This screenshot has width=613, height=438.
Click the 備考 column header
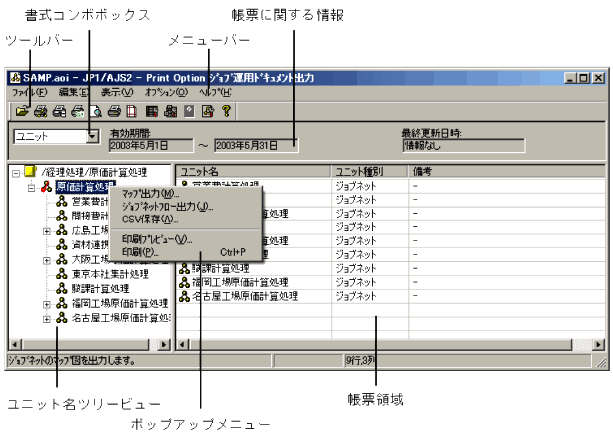pos(507,171)
